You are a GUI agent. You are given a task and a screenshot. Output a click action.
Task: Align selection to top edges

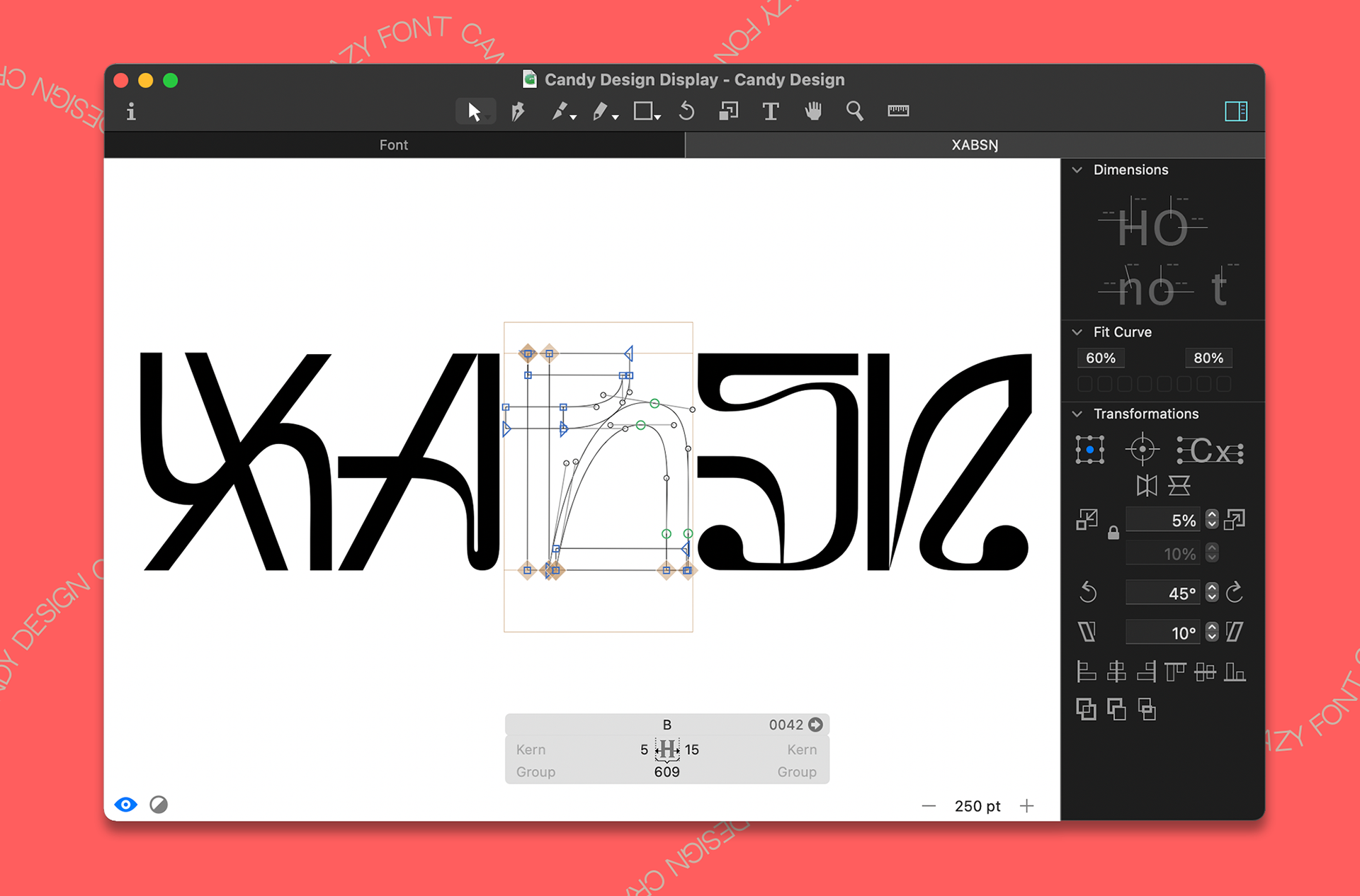pyautogui.click(x=1175, y=671)
